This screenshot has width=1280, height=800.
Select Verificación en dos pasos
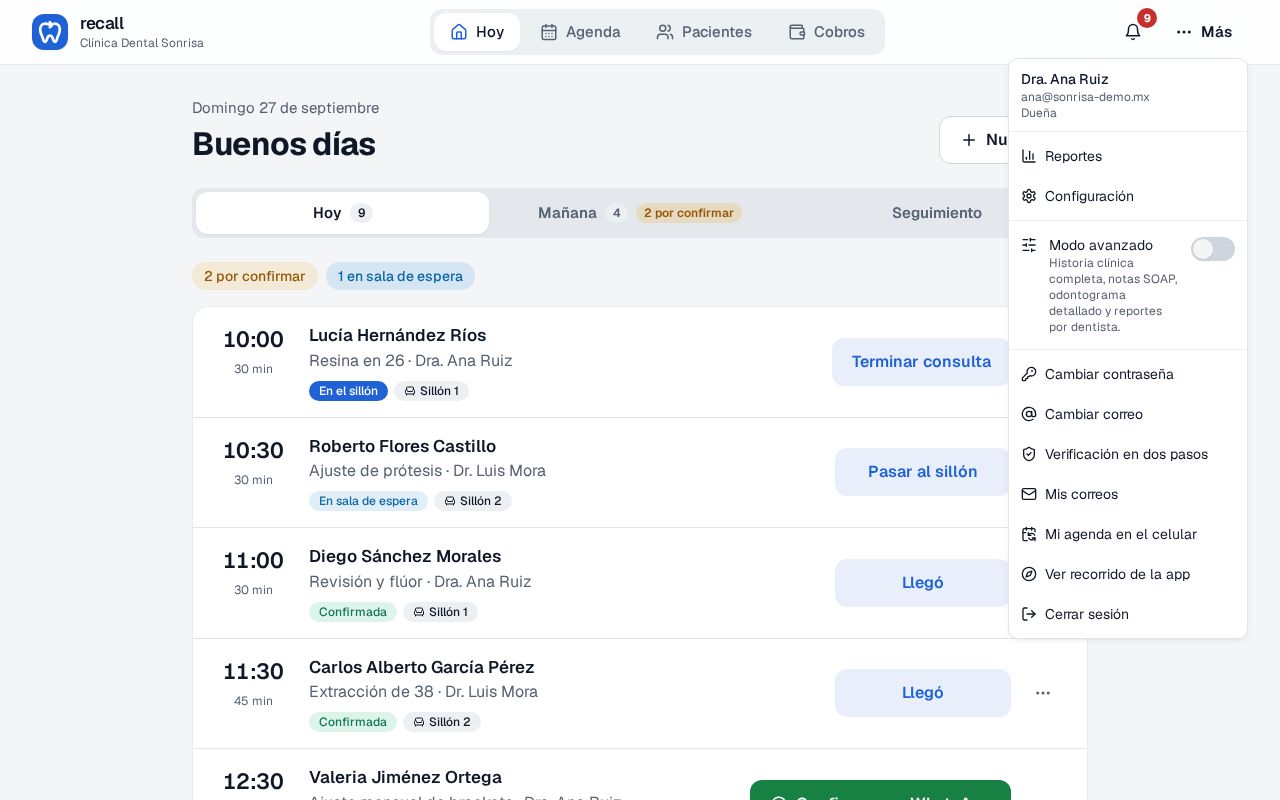(1128, 454)
